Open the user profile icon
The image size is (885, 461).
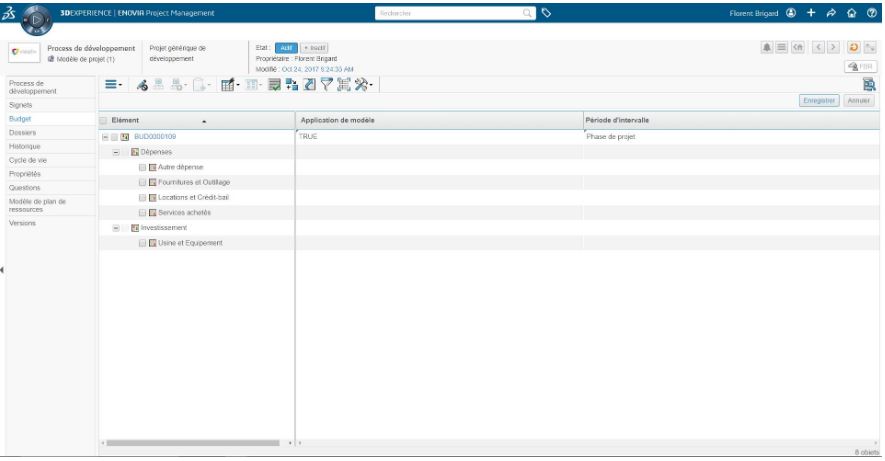point(791,13)
